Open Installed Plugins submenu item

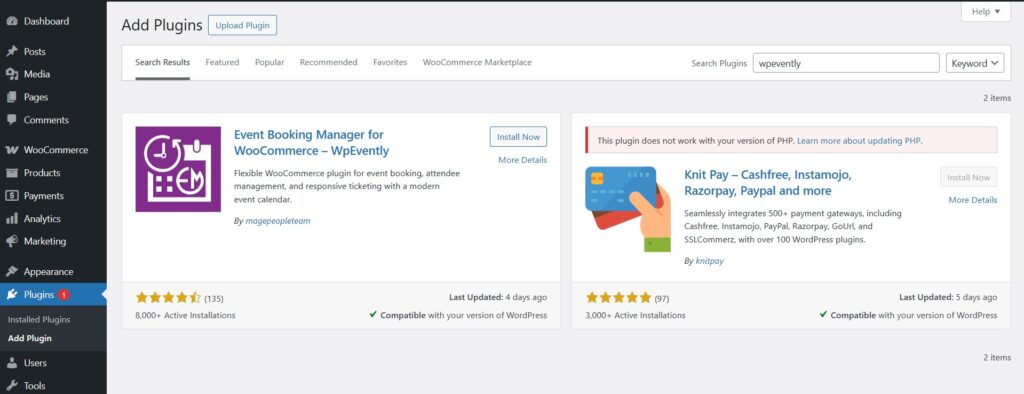(39, 320)
